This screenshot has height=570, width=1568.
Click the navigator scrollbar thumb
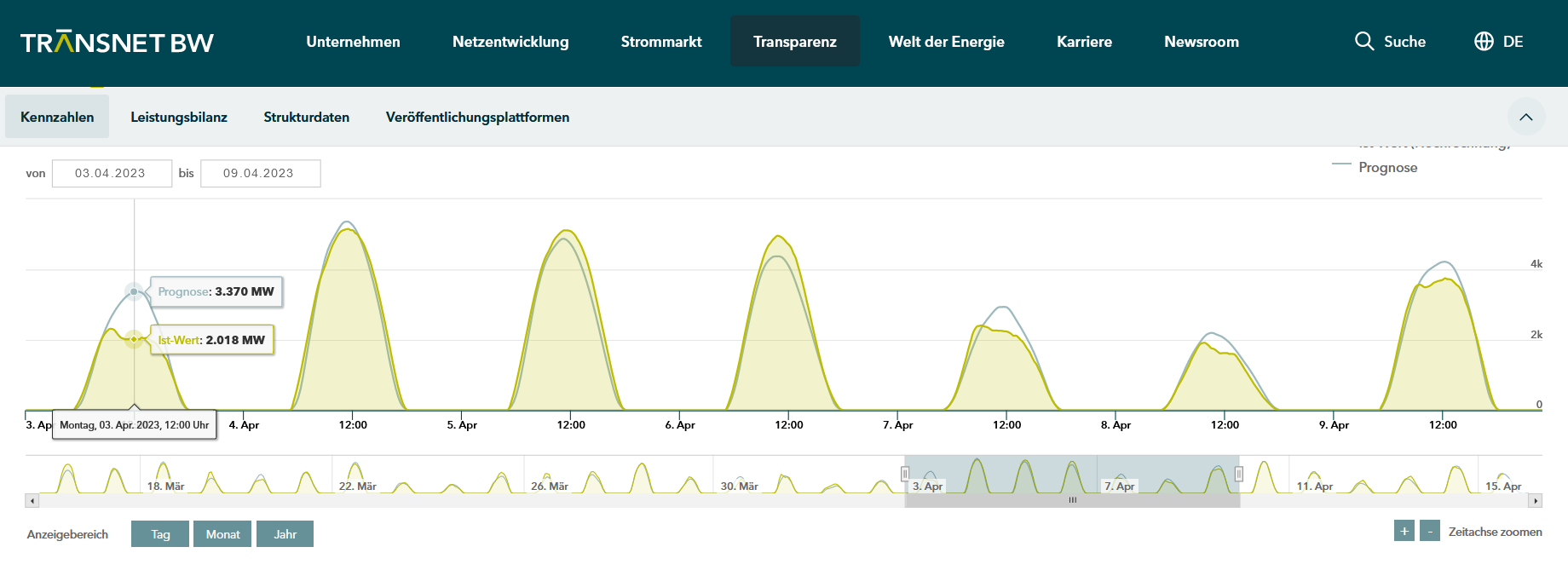point(1072,501)
